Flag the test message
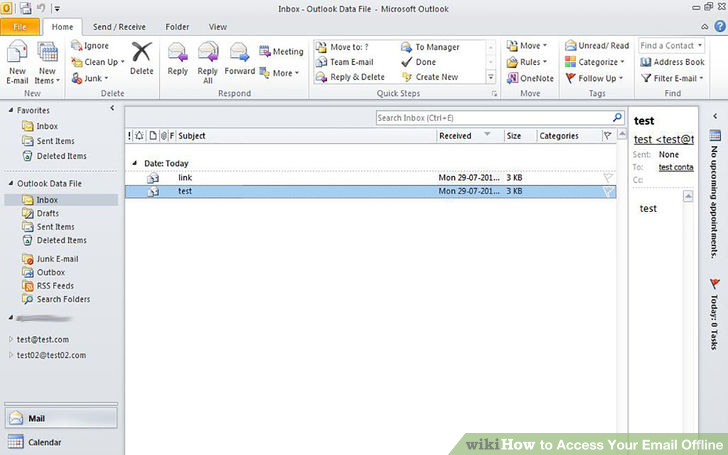Viewport: 728px width, 455px height. pyautogui.click(x=608, y=191)
